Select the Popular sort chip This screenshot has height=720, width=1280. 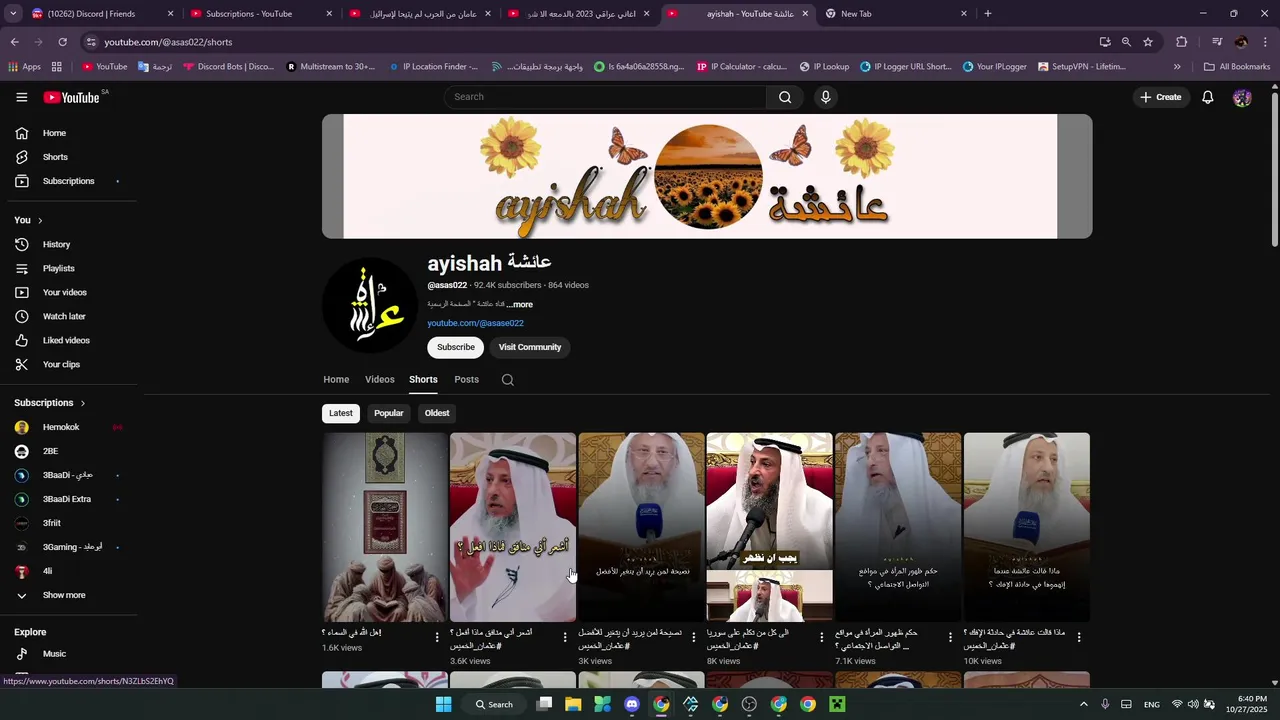click(x=389, y=413)
